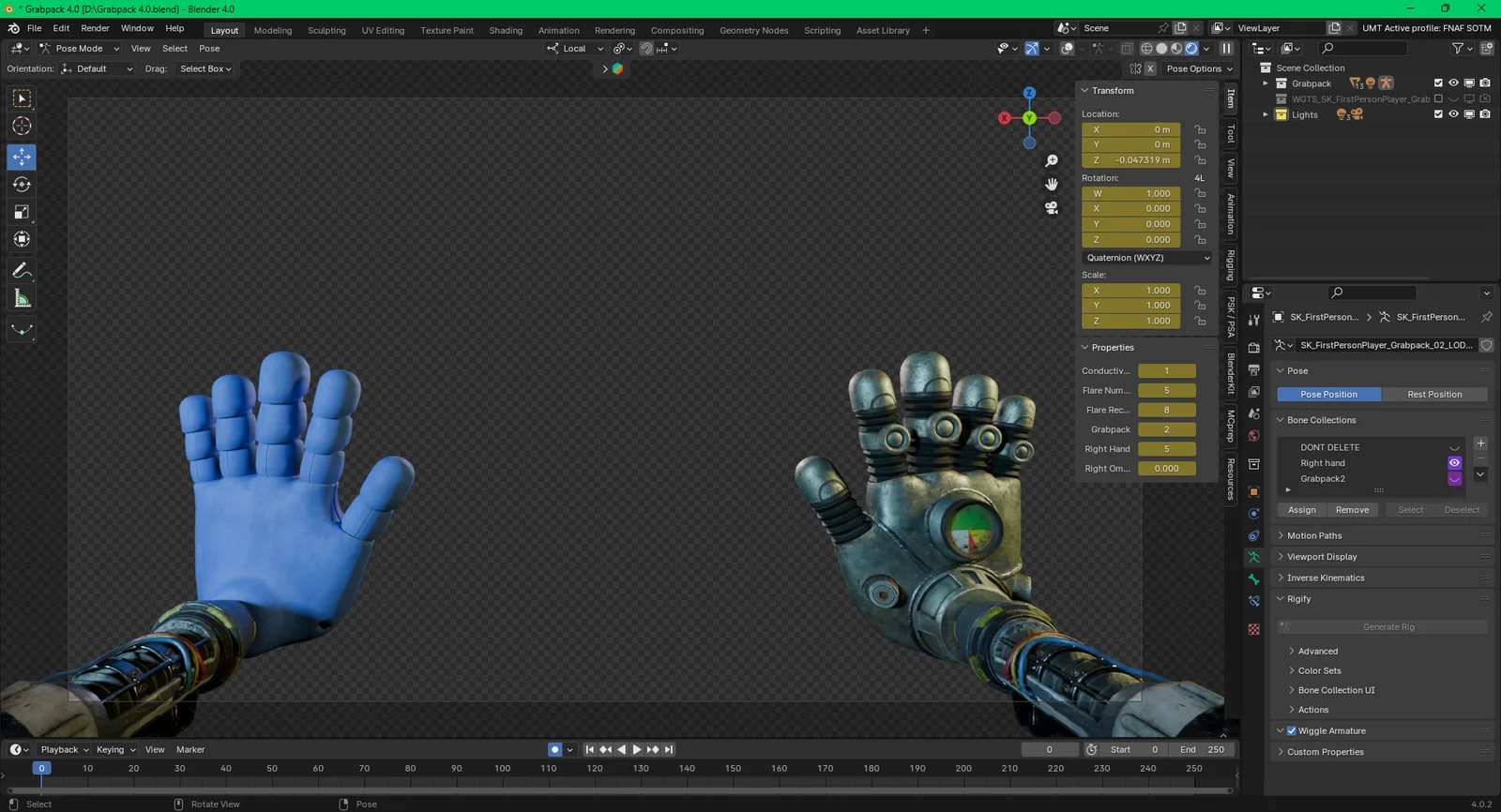
Task: Uncheck the Grabpack collection exclude checkbox
Action: 1438,83
